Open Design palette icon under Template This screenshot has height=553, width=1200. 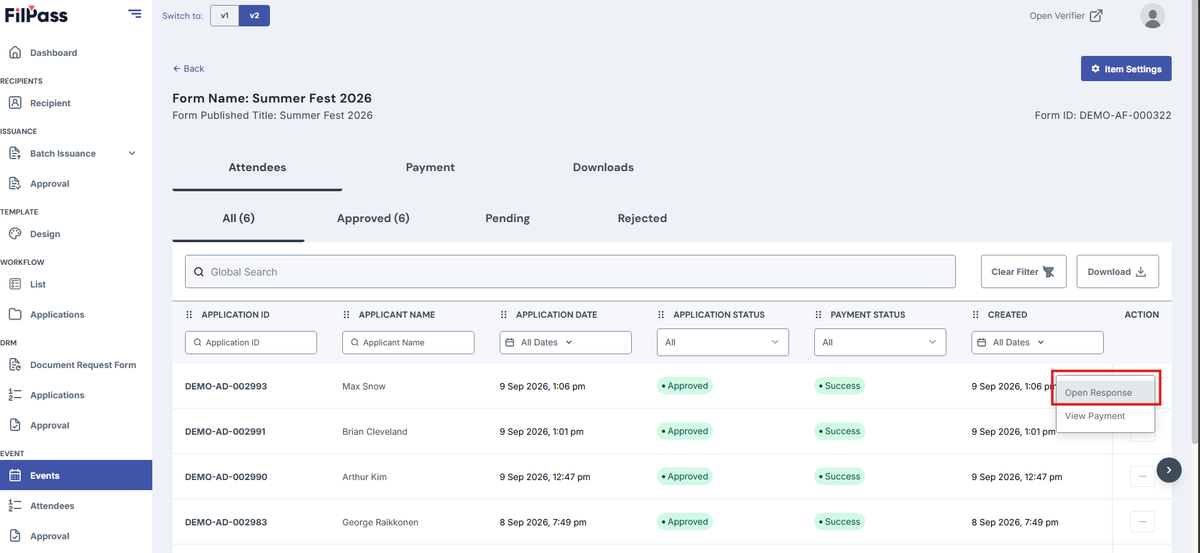point(14,234)
